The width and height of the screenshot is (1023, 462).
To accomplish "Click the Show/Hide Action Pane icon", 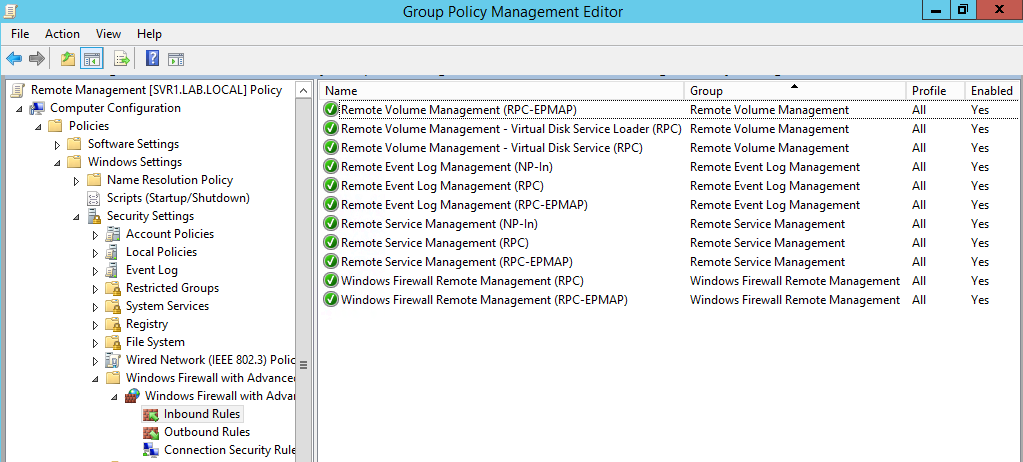I will [176, 59].
